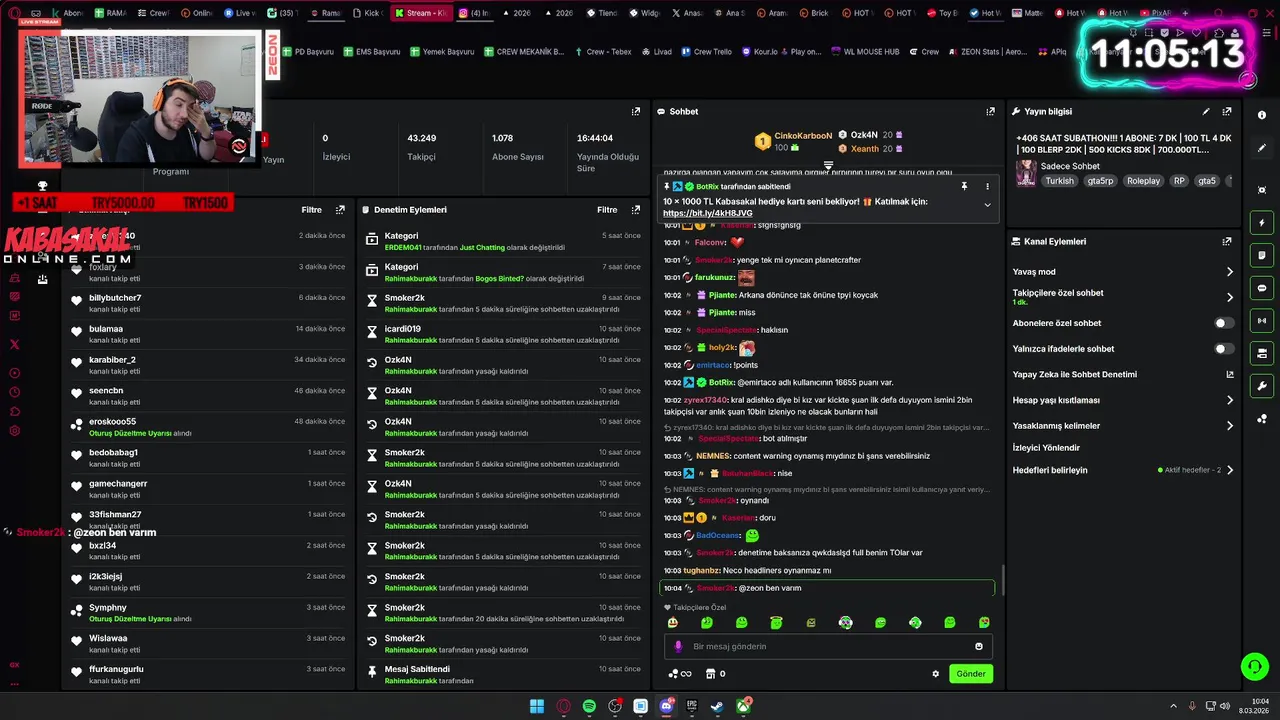Viewport: 1280px width, 720px height.
Task: Click the Sadece Sohbet category name
Action: tap(1070, 166)
